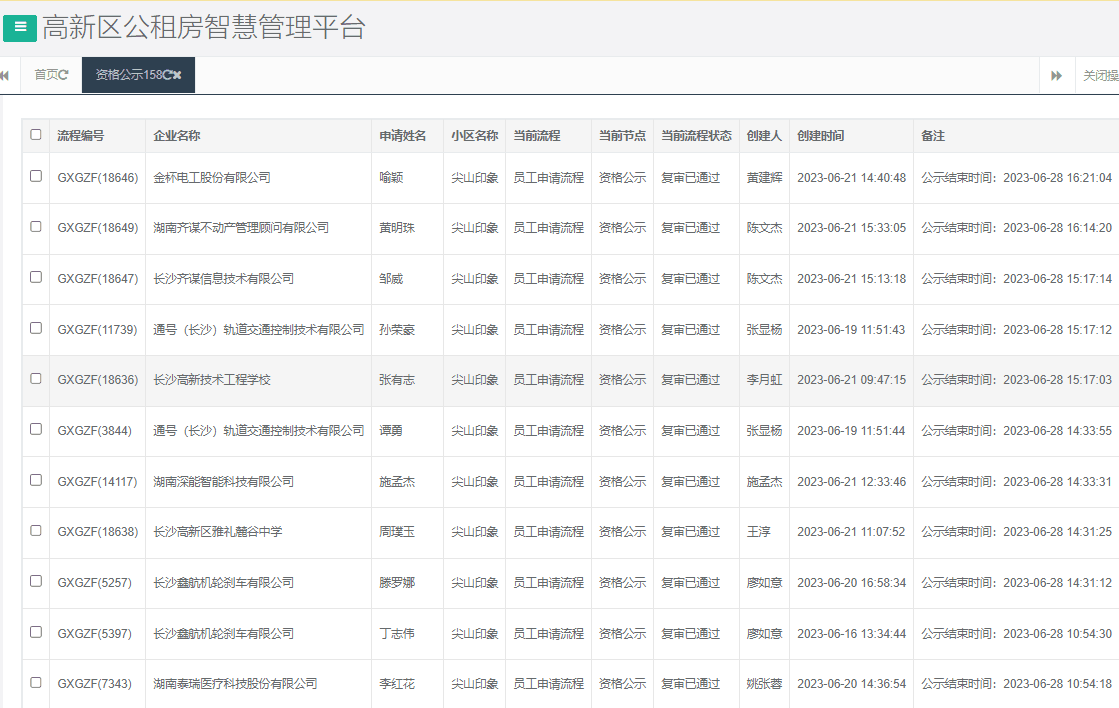Select the 资格公示158 tab

(x=125, y=74)
